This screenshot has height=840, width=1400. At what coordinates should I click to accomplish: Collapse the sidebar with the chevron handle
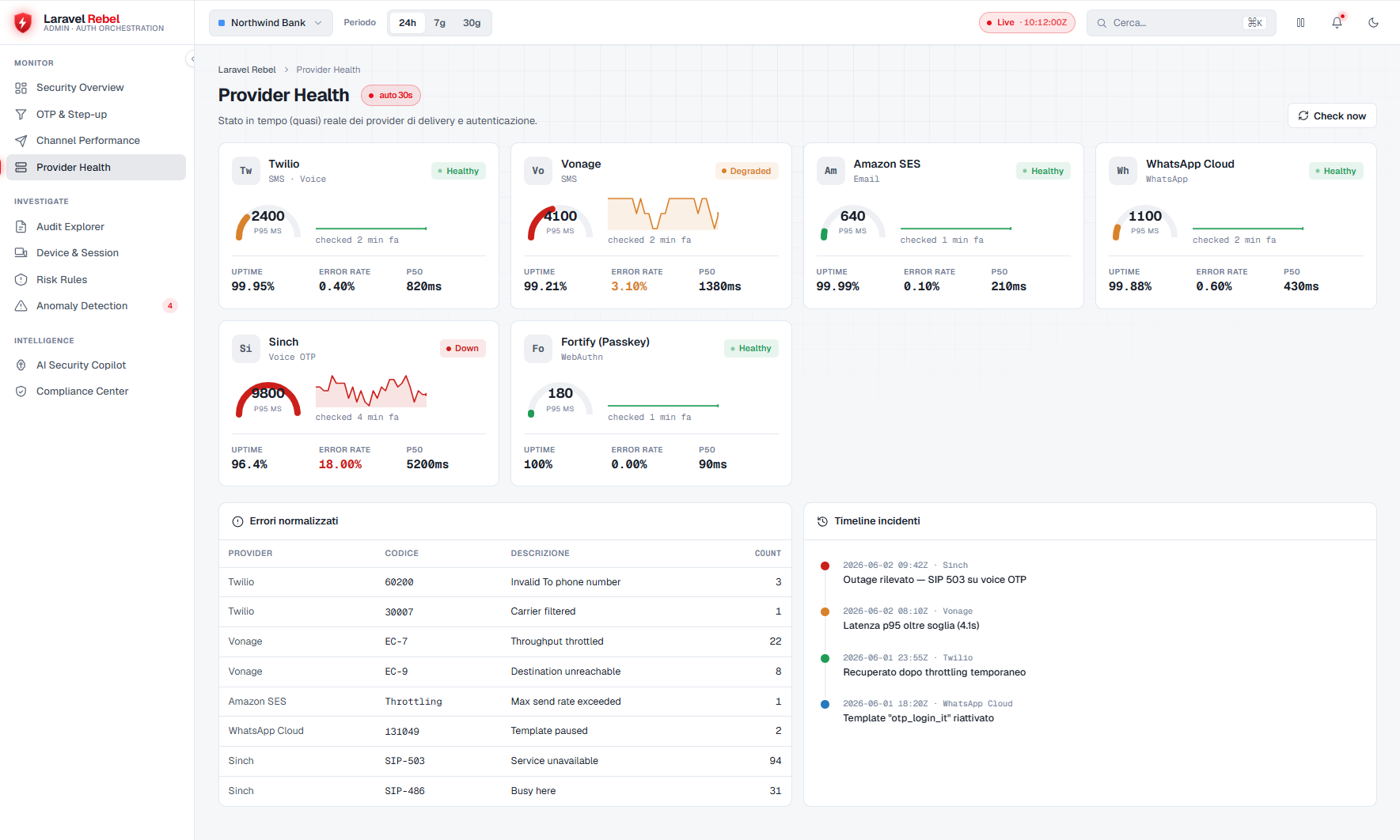click(x=191, y=59)
